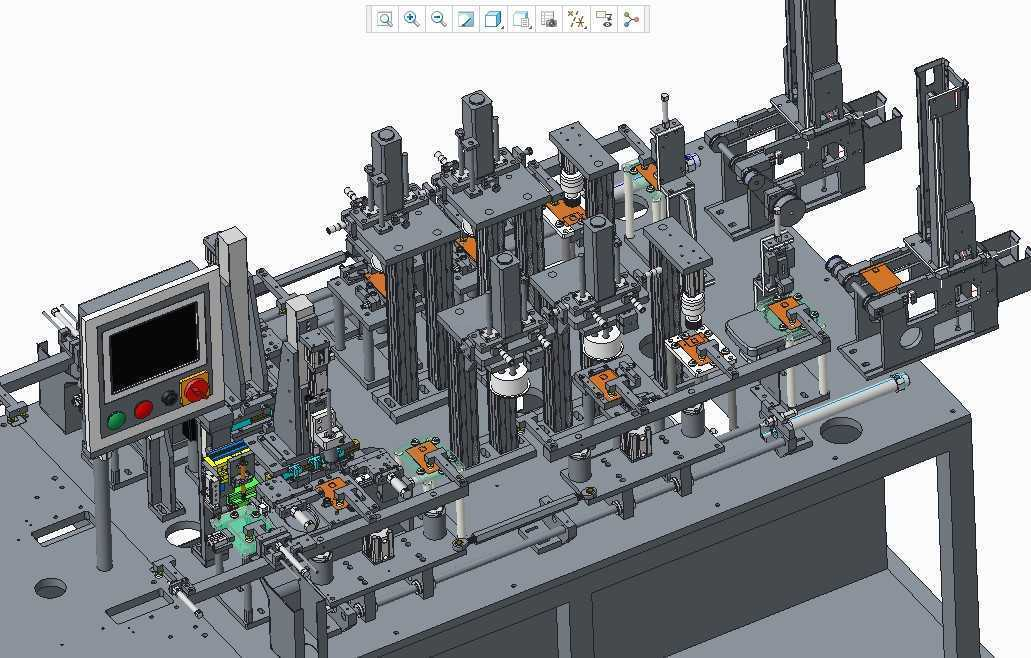Open the datum display filters dropdown
This screenshot has width=1031, height=658.
(576, 19)
